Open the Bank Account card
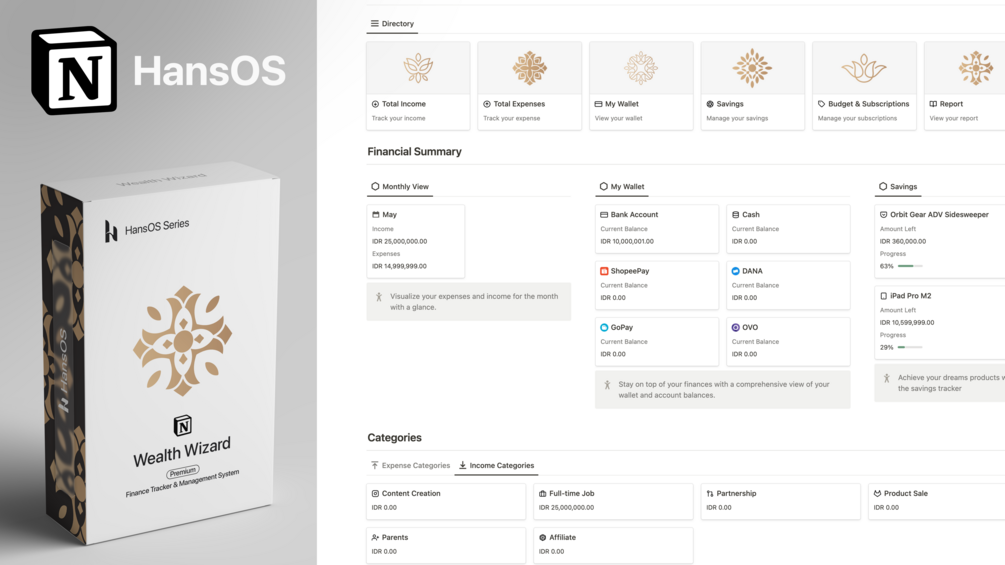Viewport: 1005px width, 565px height. 656,228
